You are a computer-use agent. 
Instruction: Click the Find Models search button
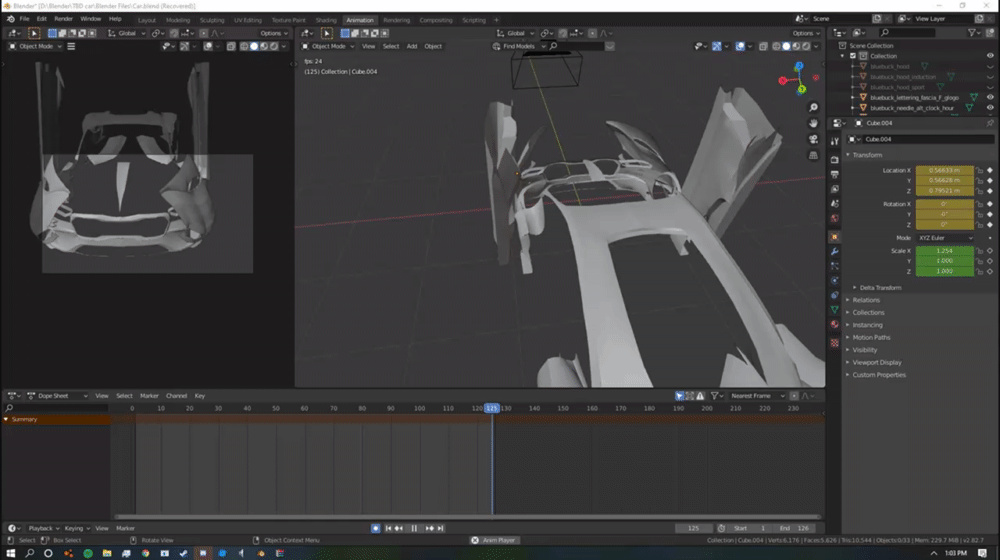tap(521, 46)
